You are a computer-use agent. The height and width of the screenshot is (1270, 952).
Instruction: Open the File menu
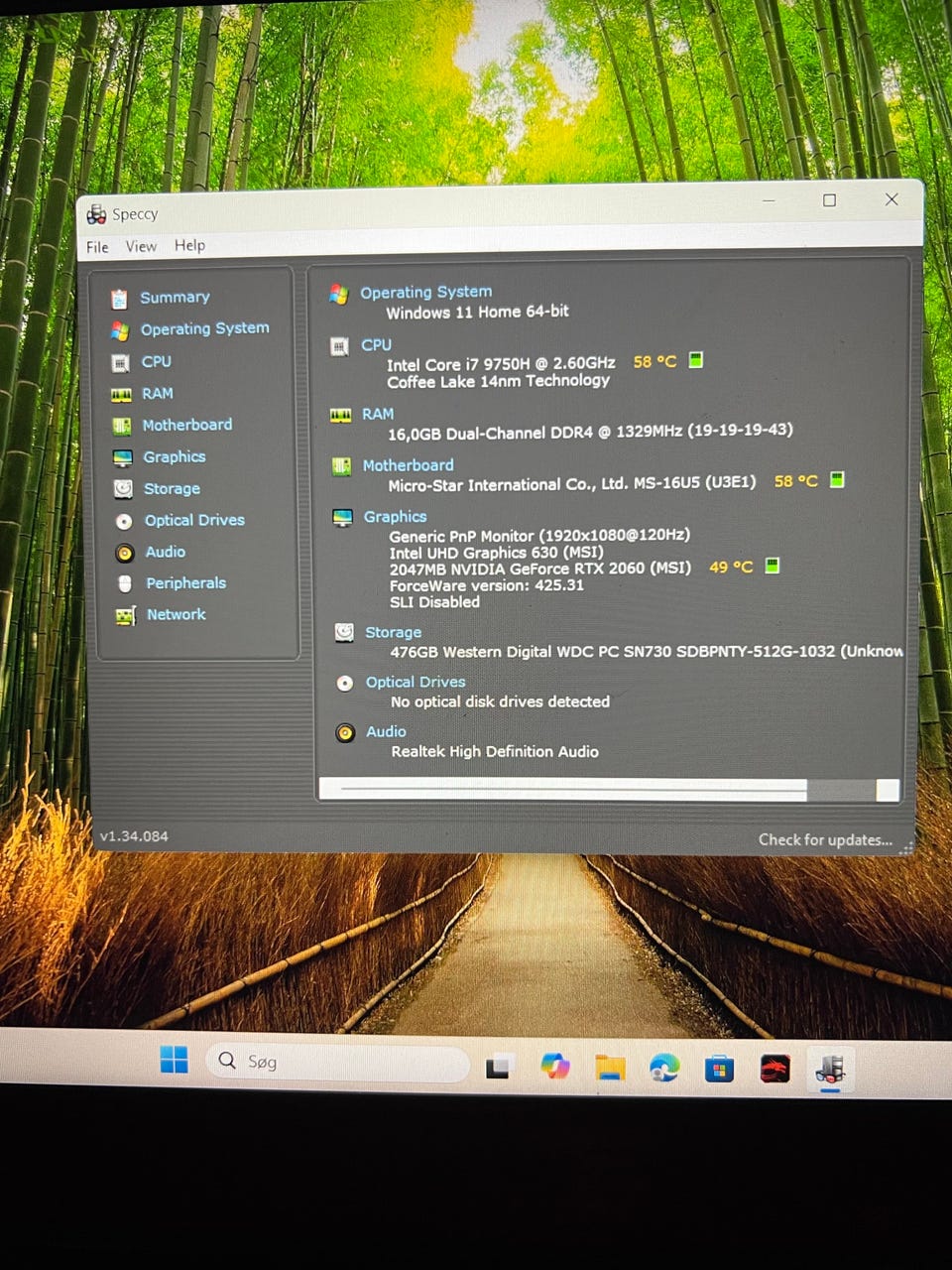97,247
